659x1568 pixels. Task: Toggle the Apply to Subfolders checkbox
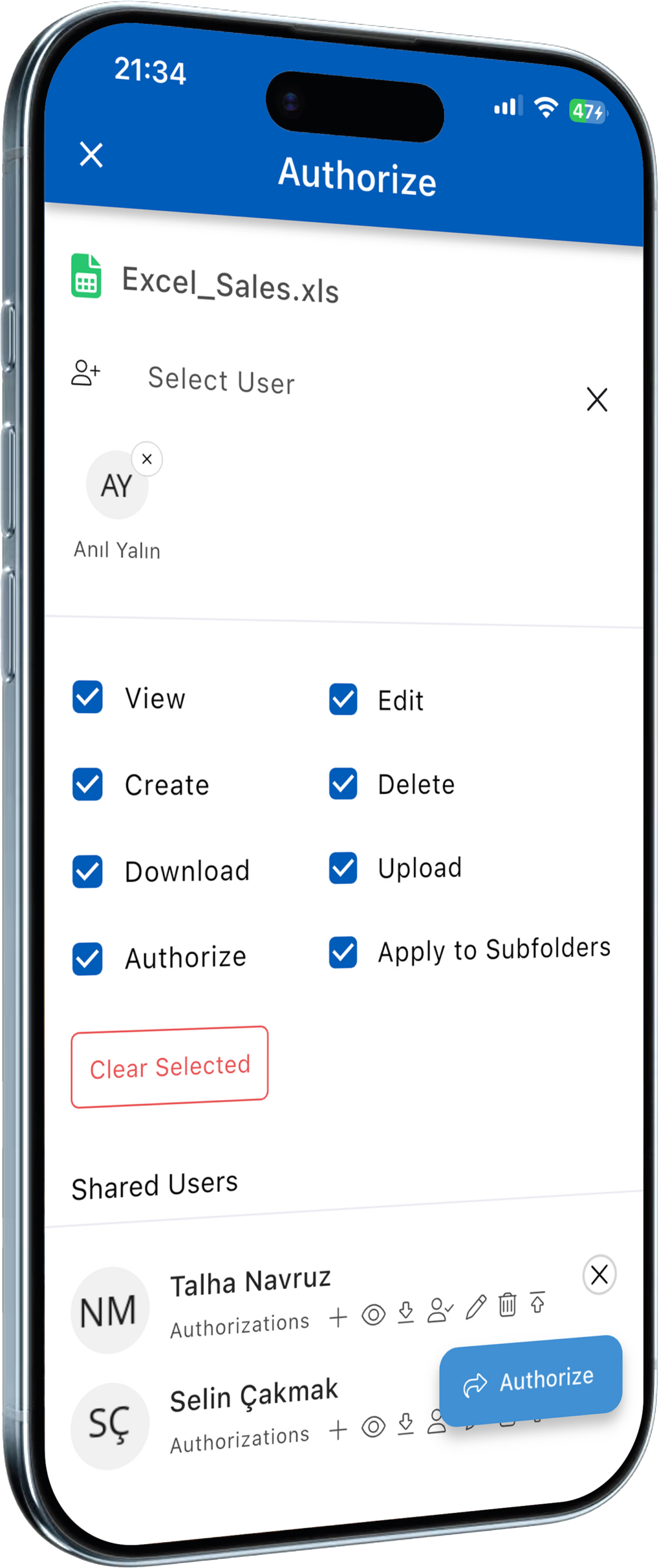point(343,952)
